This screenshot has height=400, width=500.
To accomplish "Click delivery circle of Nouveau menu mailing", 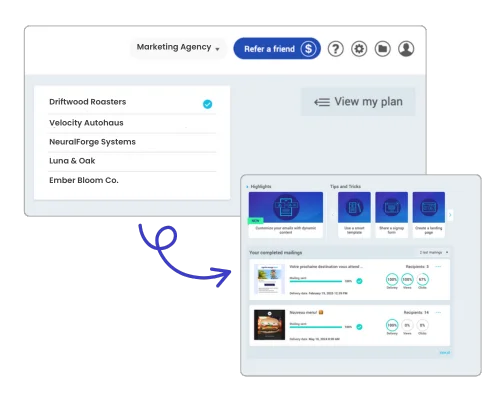I will (392, 325).
